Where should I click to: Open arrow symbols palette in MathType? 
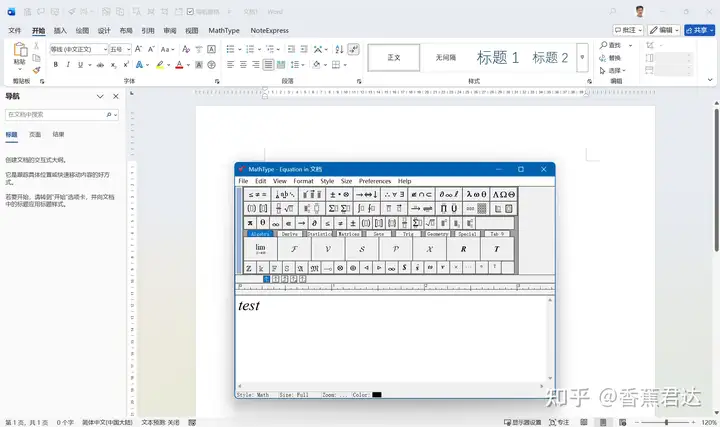366,194
